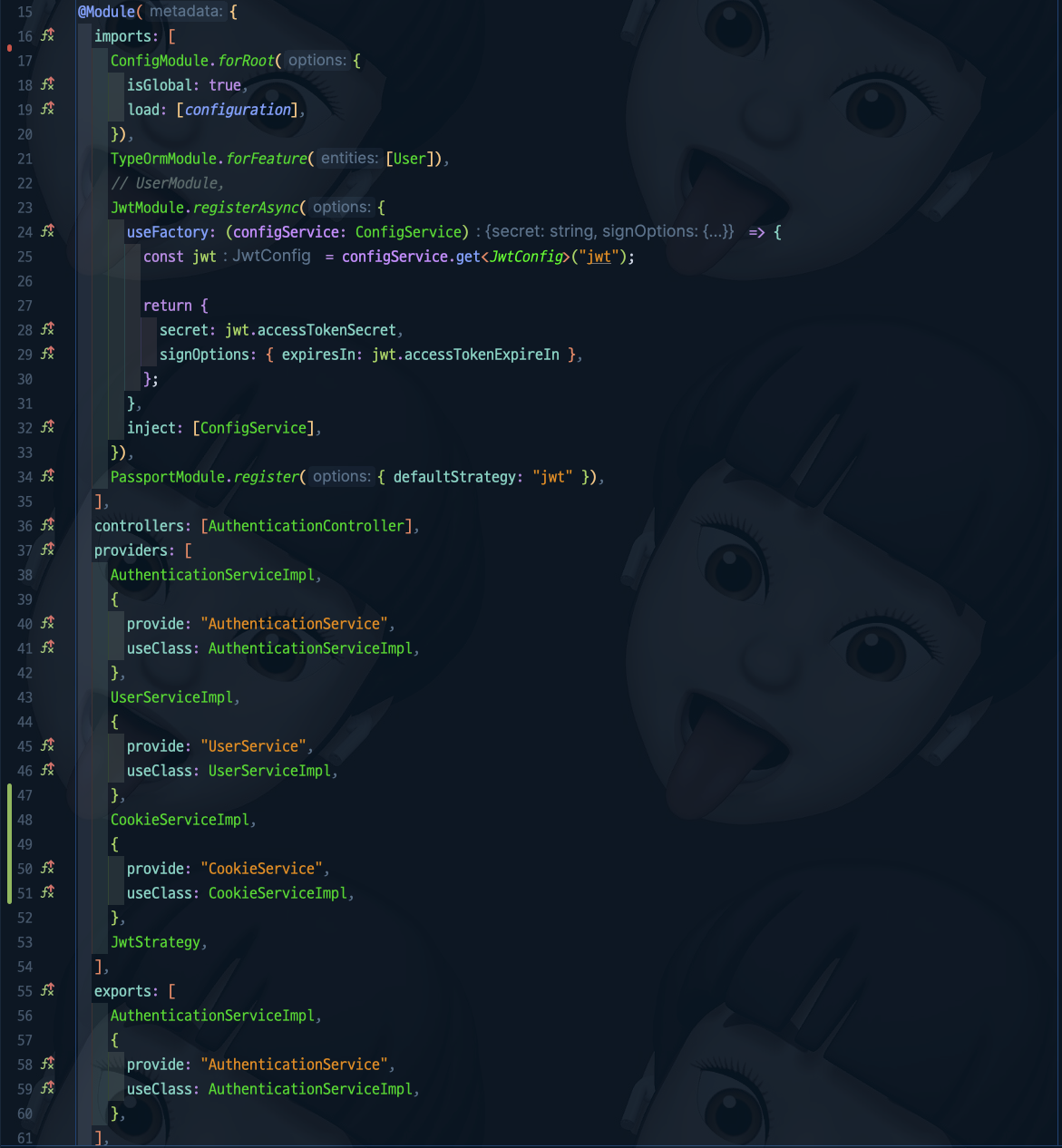Click the green change marker beside line 49
Image resolution: width=1062 pixels, height=1148 pixels.
pos(9,844)
